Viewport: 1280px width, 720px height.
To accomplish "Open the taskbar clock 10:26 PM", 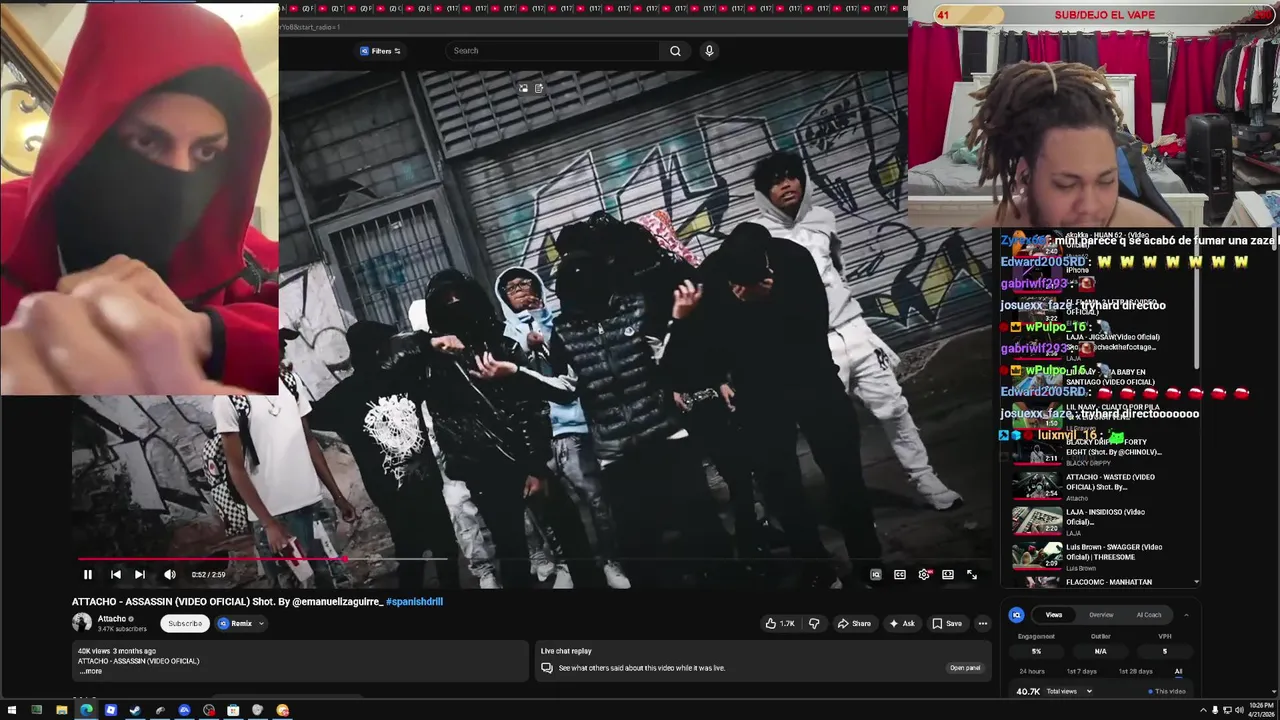I will click(1260, 710).
